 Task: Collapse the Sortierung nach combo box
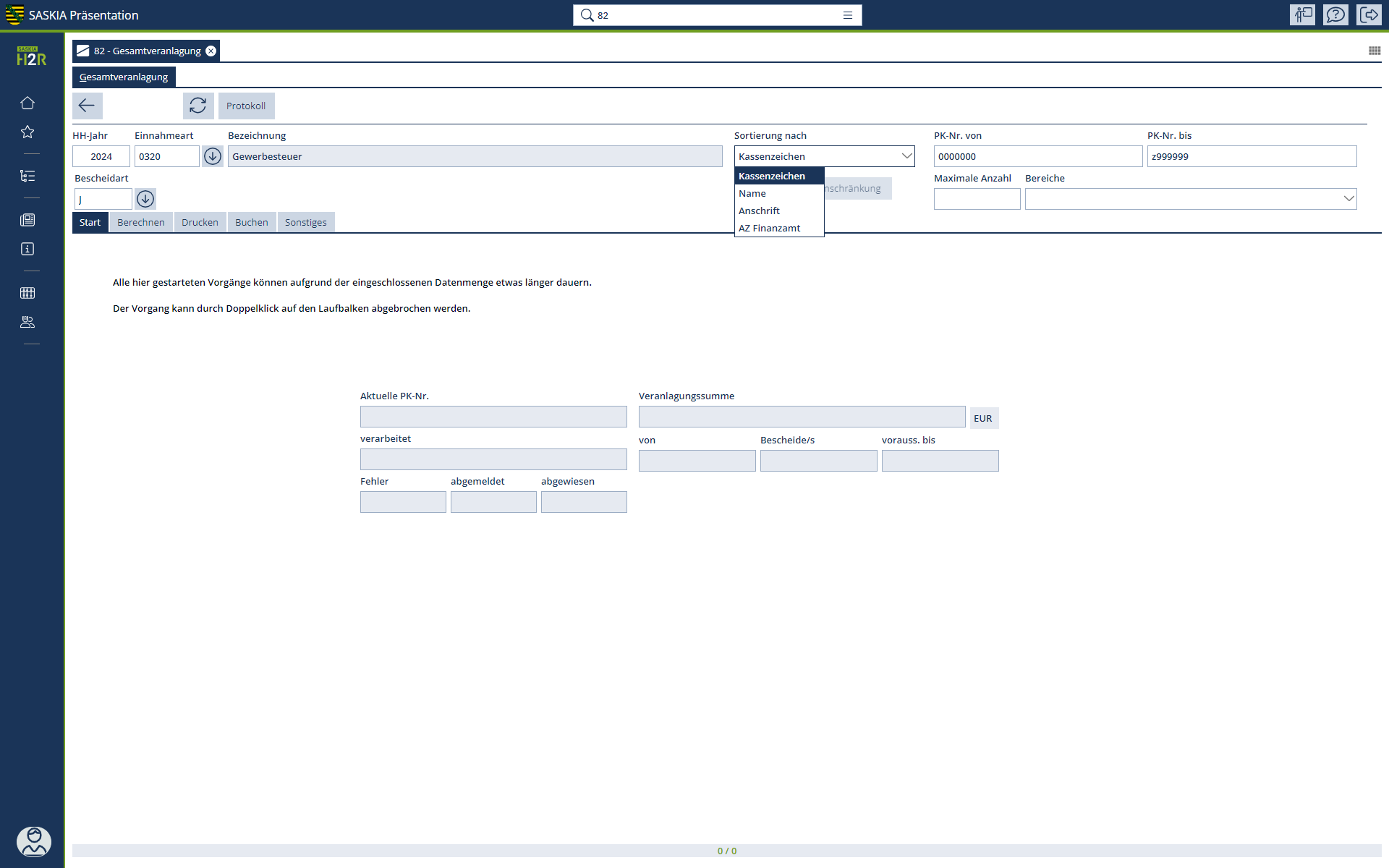pos(906,156)
